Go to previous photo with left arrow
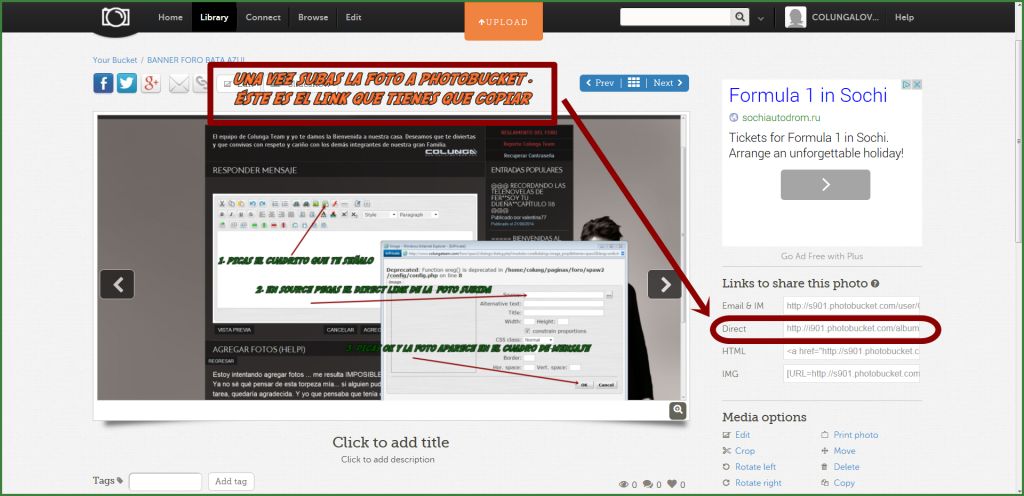The height and width of the screenshot is (496, 1024). tap(117, 284)
